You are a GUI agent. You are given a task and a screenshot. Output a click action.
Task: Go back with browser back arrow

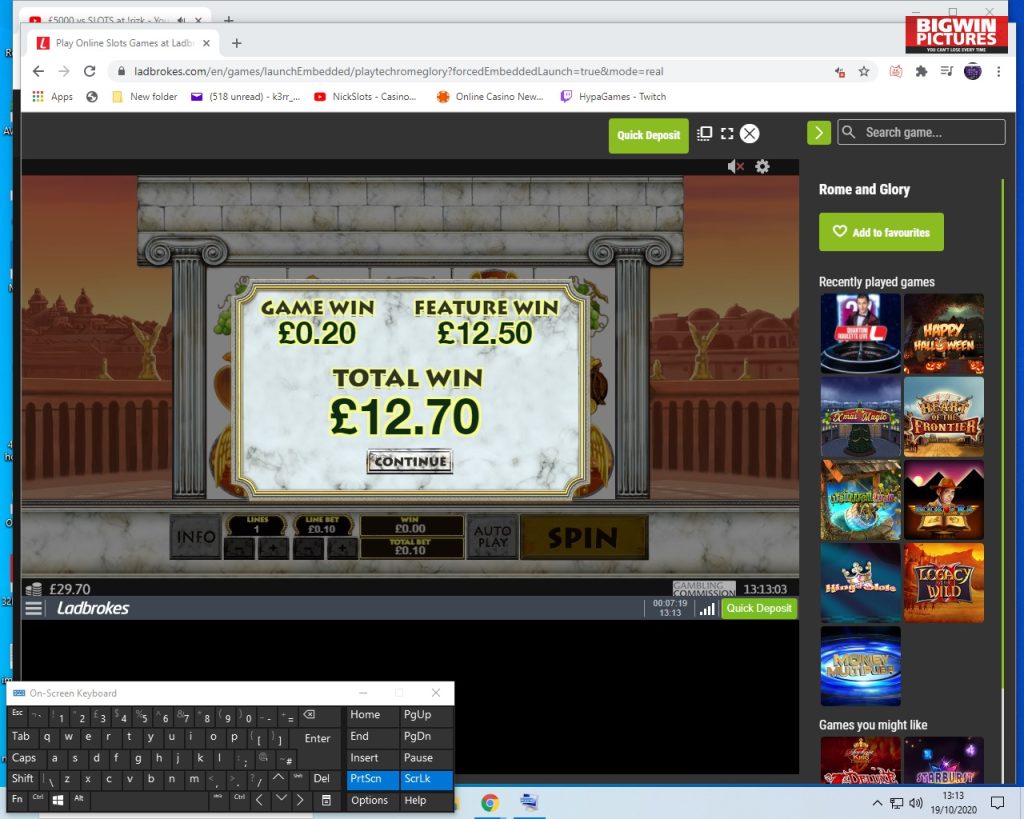click(x=39, y=71)
